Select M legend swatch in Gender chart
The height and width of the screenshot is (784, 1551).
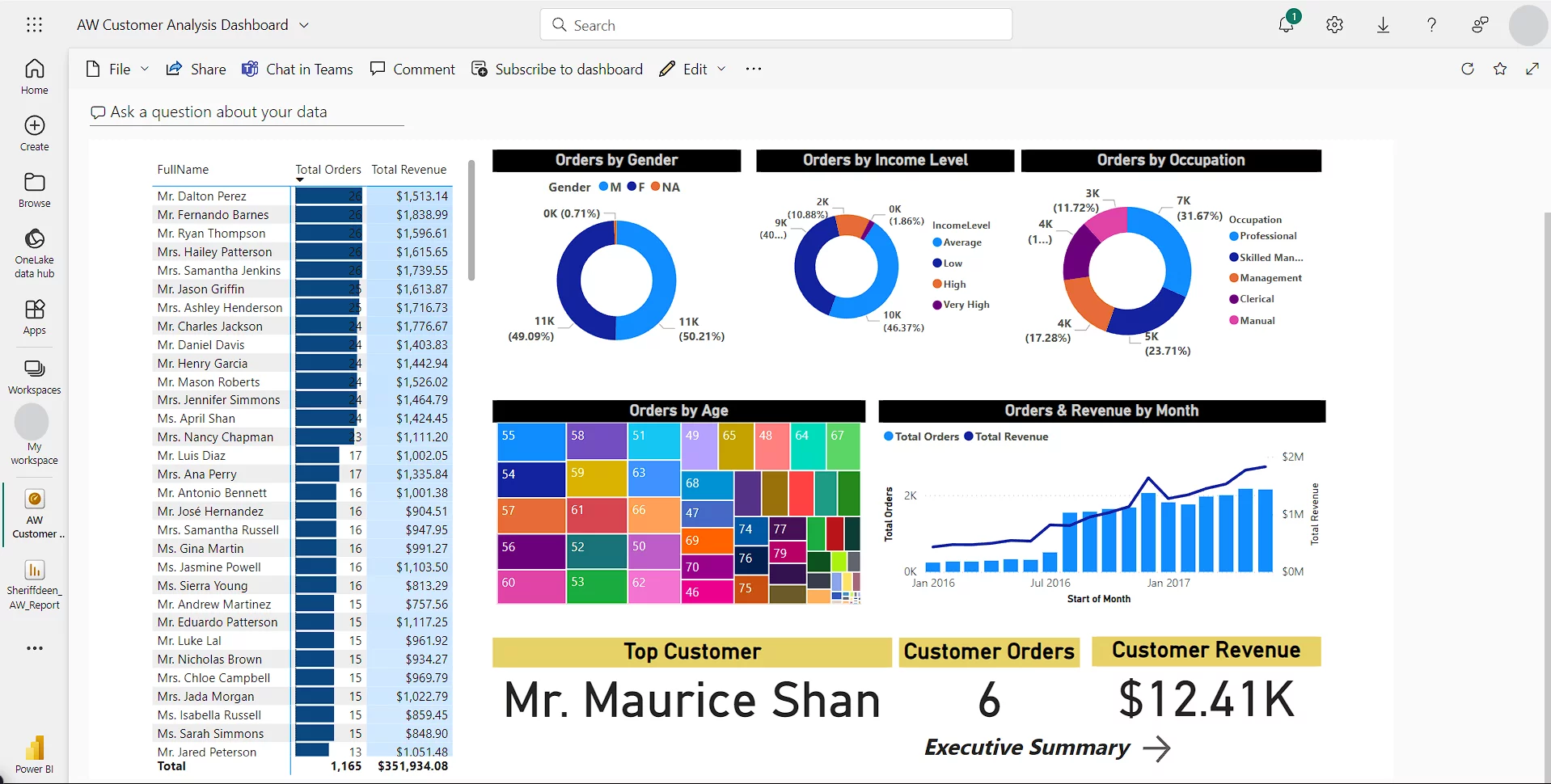[603, 187]
